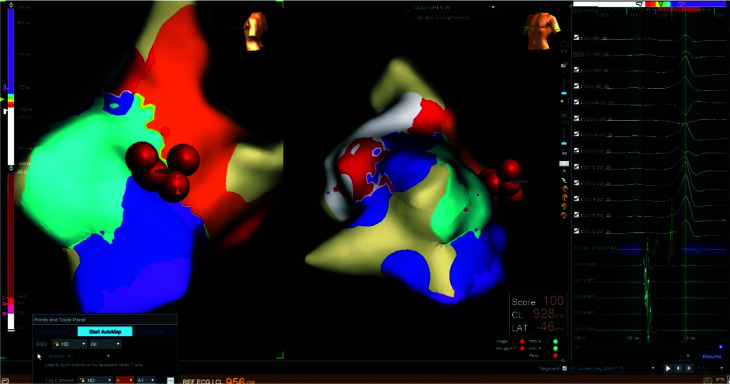730x384 pixels.
Task: Click the Resume button
Action: [x=711, y=357]
